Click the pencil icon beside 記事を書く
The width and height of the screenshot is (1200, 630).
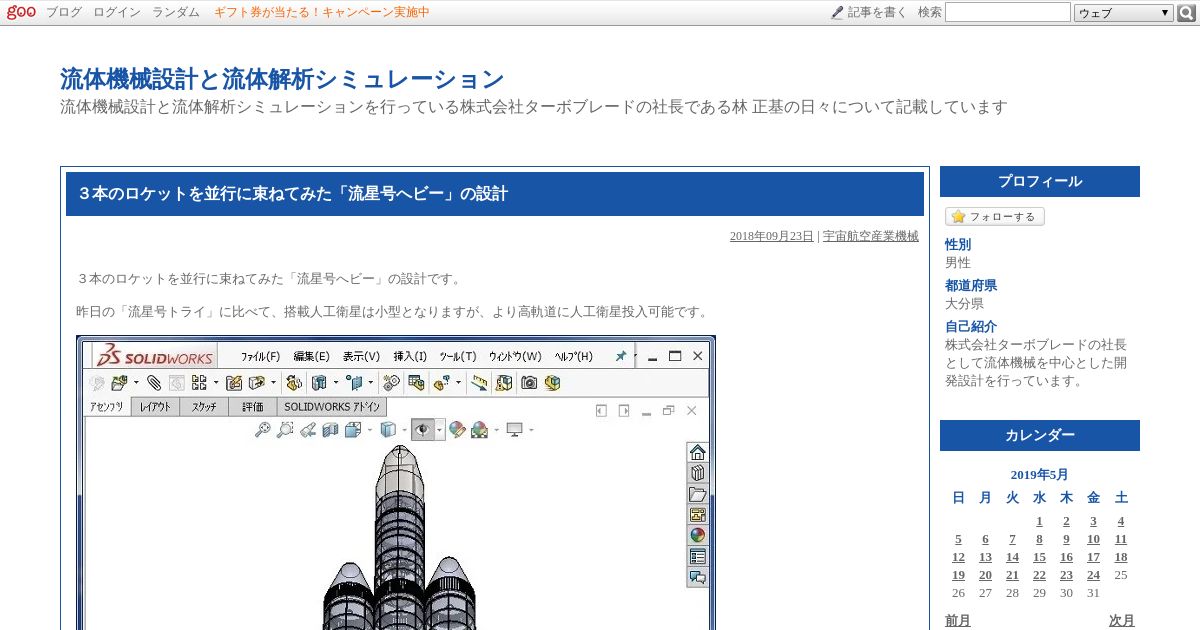coord(837,12)
